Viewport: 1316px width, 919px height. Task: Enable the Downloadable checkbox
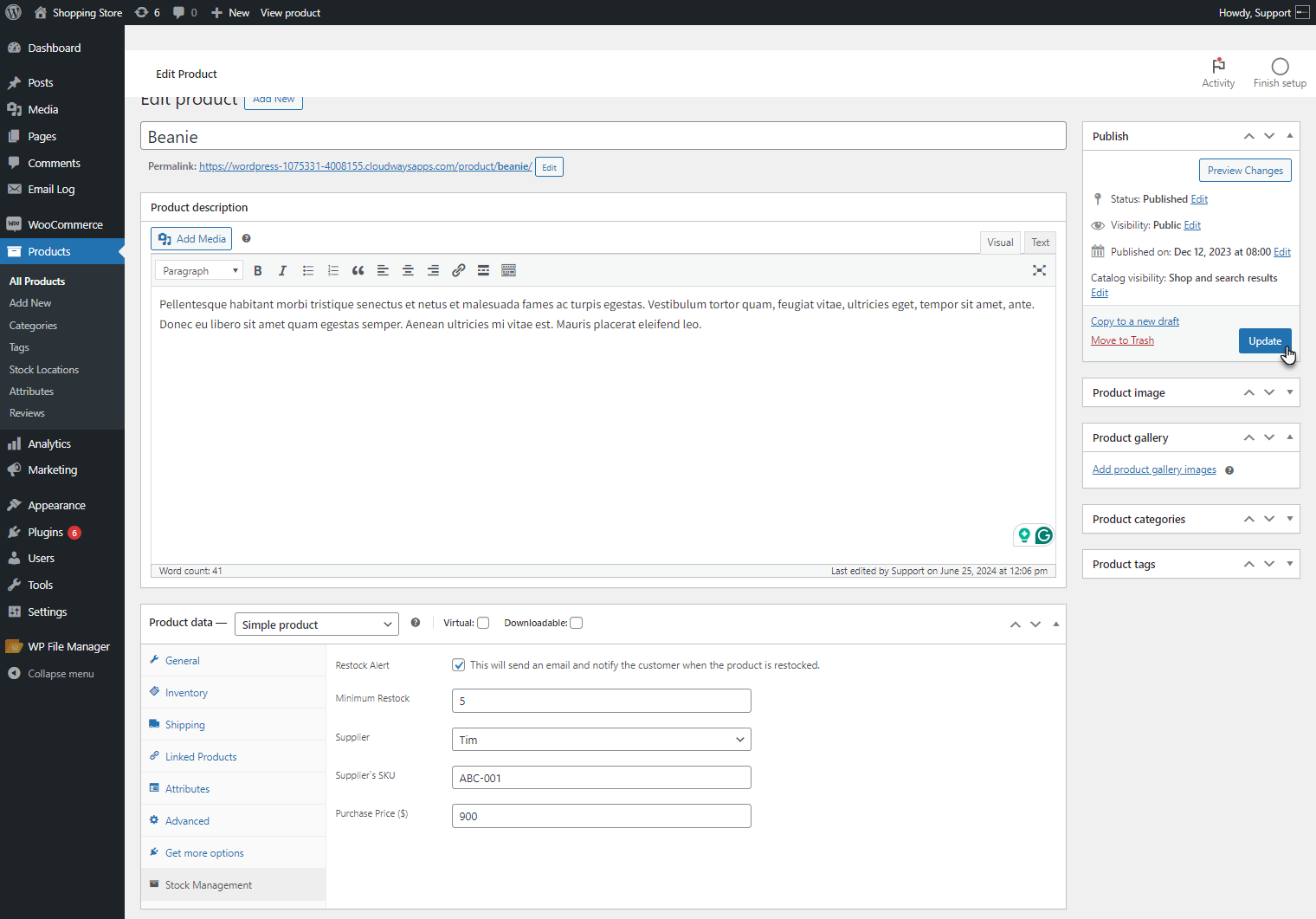tap(577, 623)
